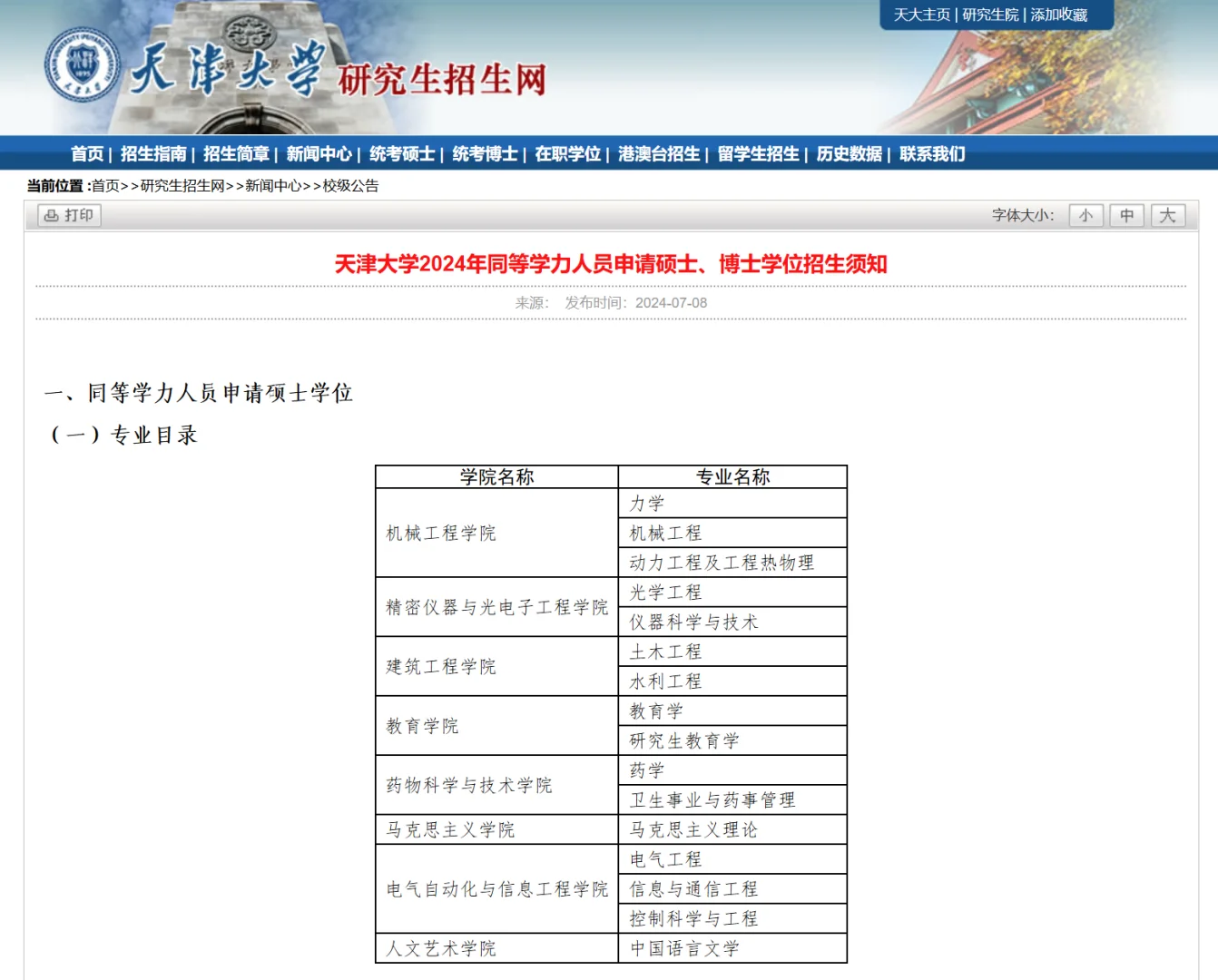Click the 中国语言文学 cell
This screenshot has height=980, width=1218.
(732, 948)
